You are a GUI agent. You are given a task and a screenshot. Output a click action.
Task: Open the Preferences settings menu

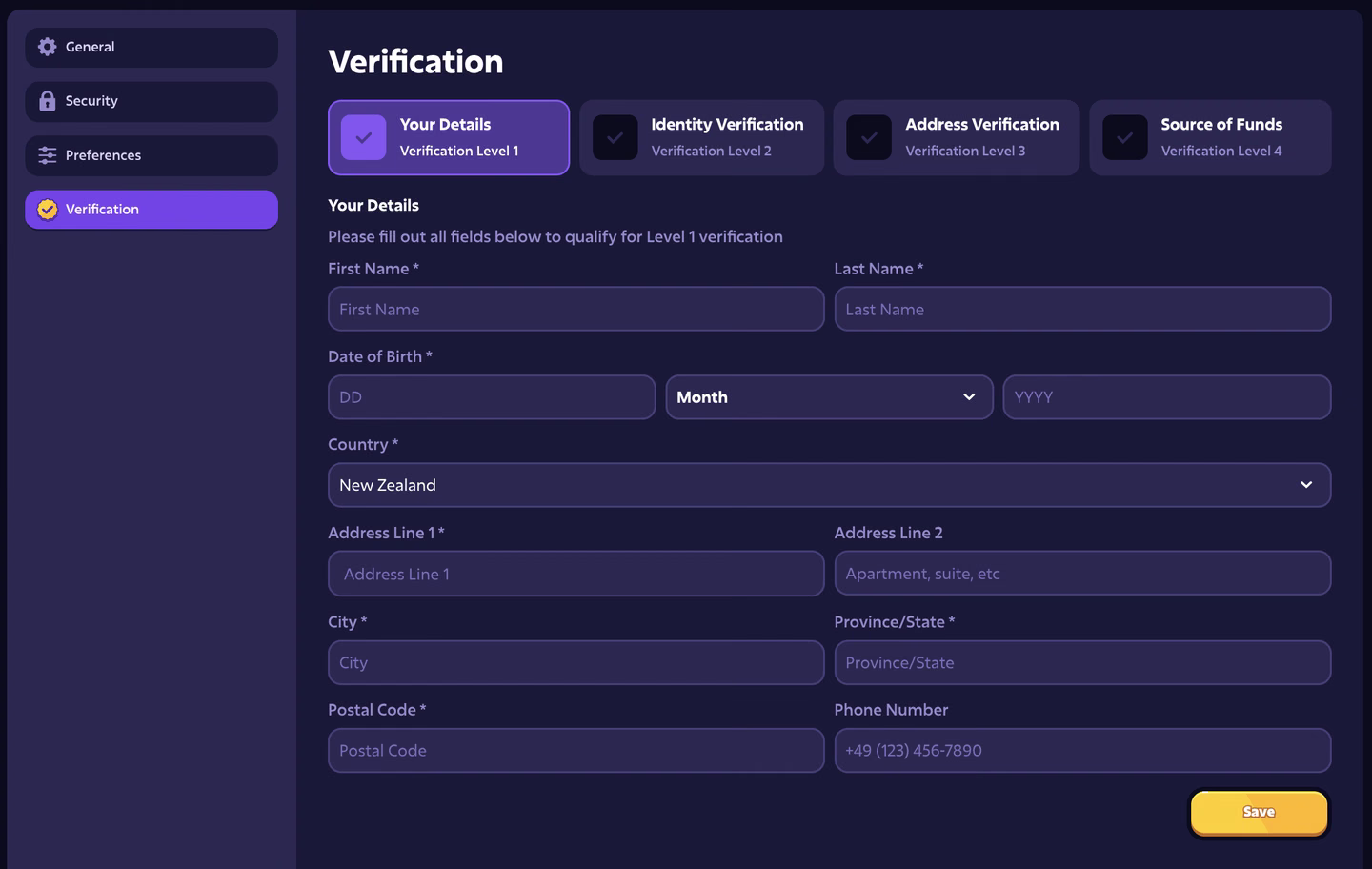coord(151,155)
